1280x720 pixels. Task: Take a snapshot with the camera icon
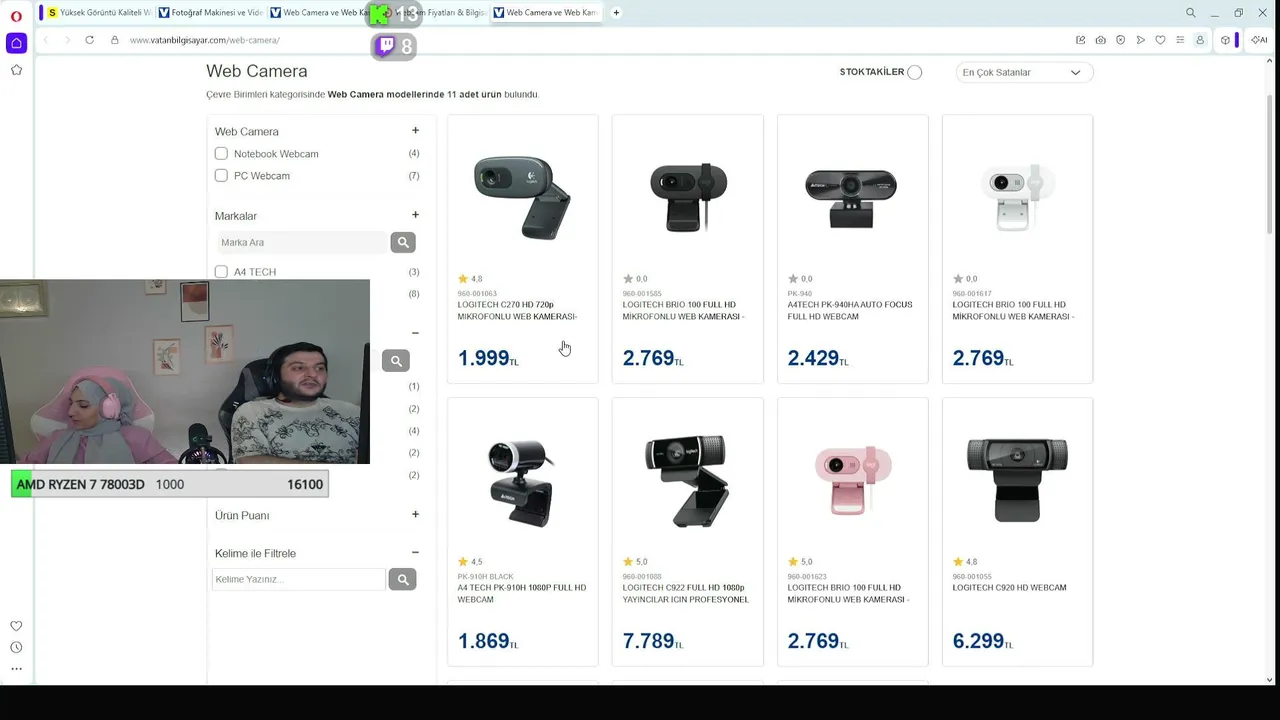coord(1100,40)
